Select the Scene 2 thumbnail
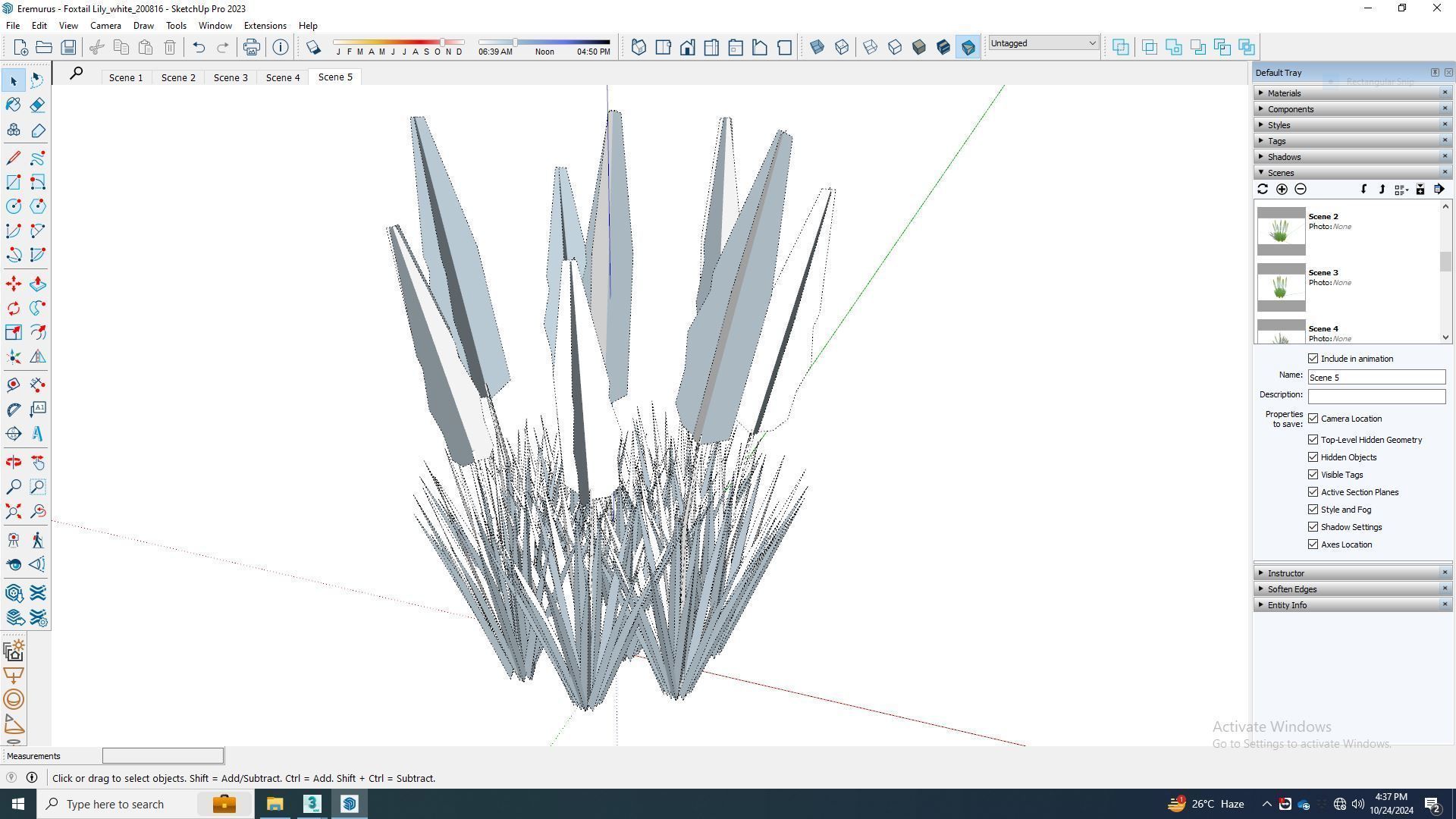 click(x=1281, y=231)
